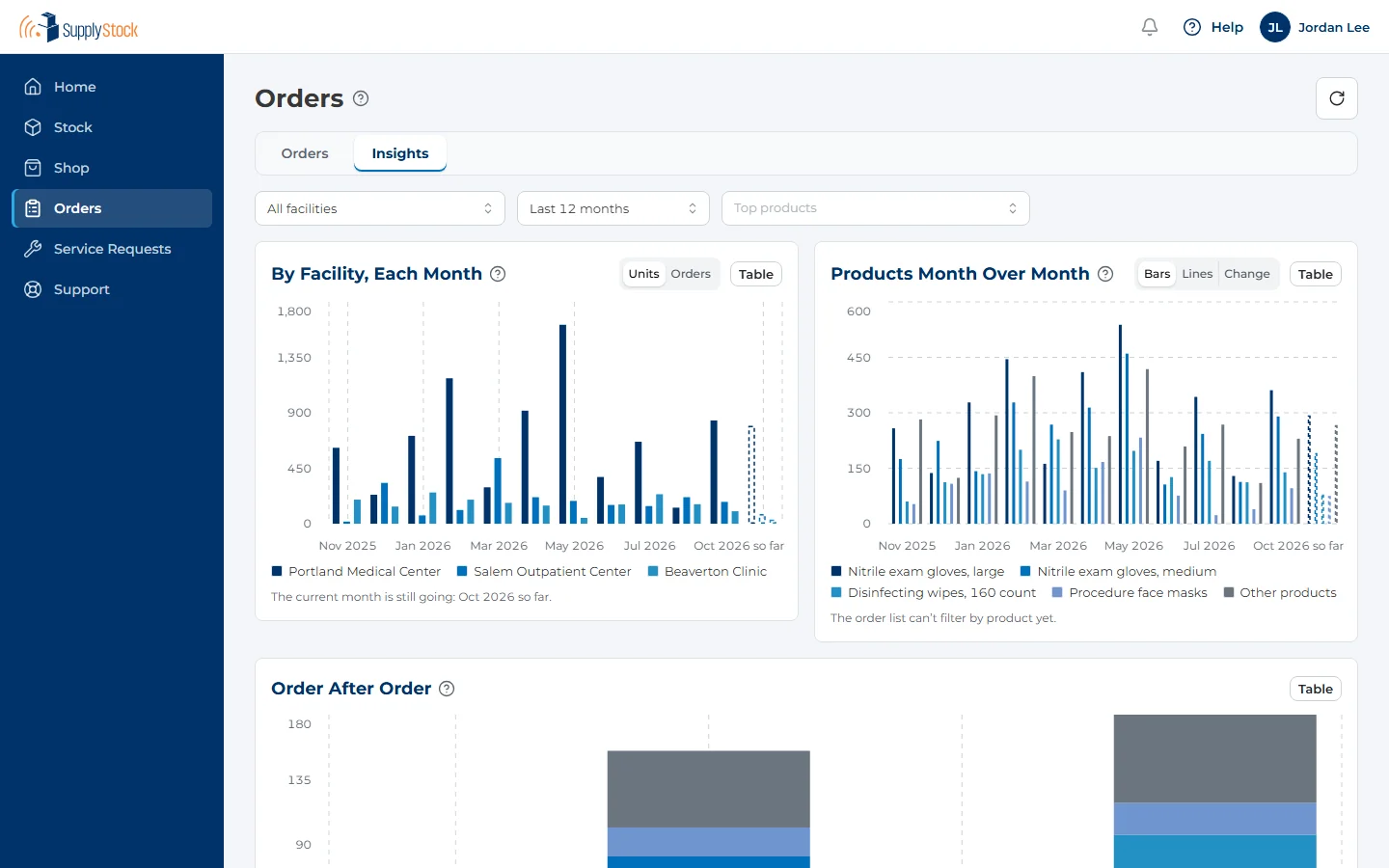
Task: Click tallest May 2026 Portland bar
Action: coord(562,424)
